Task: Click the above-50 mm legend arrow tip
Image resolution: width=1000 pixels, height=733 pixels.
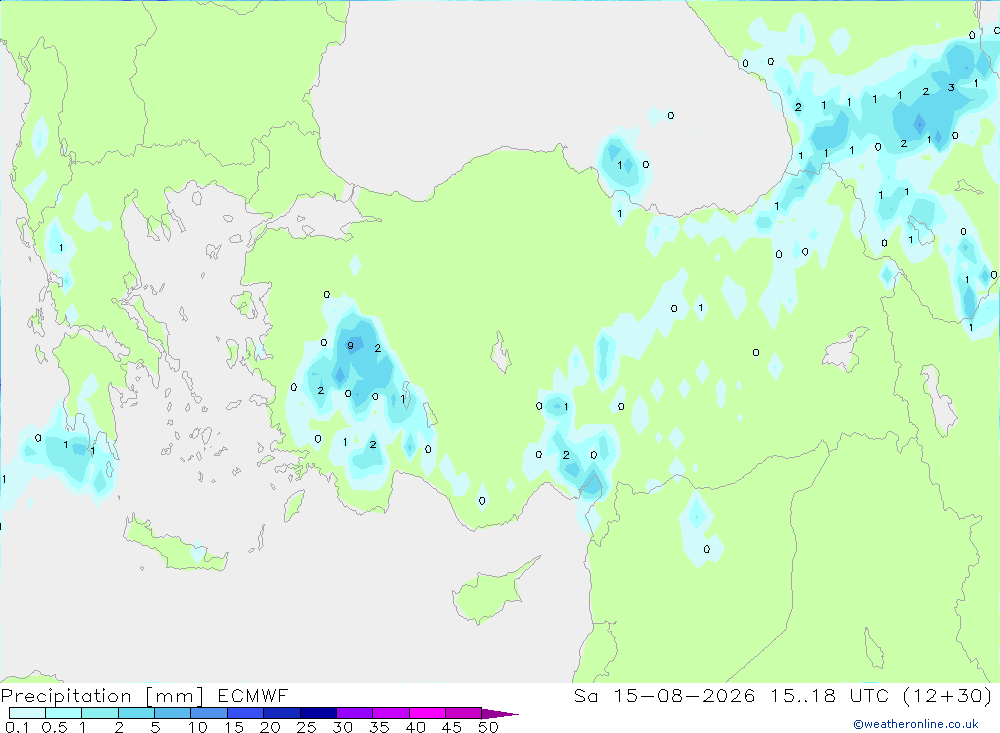Action: (500, 714)
